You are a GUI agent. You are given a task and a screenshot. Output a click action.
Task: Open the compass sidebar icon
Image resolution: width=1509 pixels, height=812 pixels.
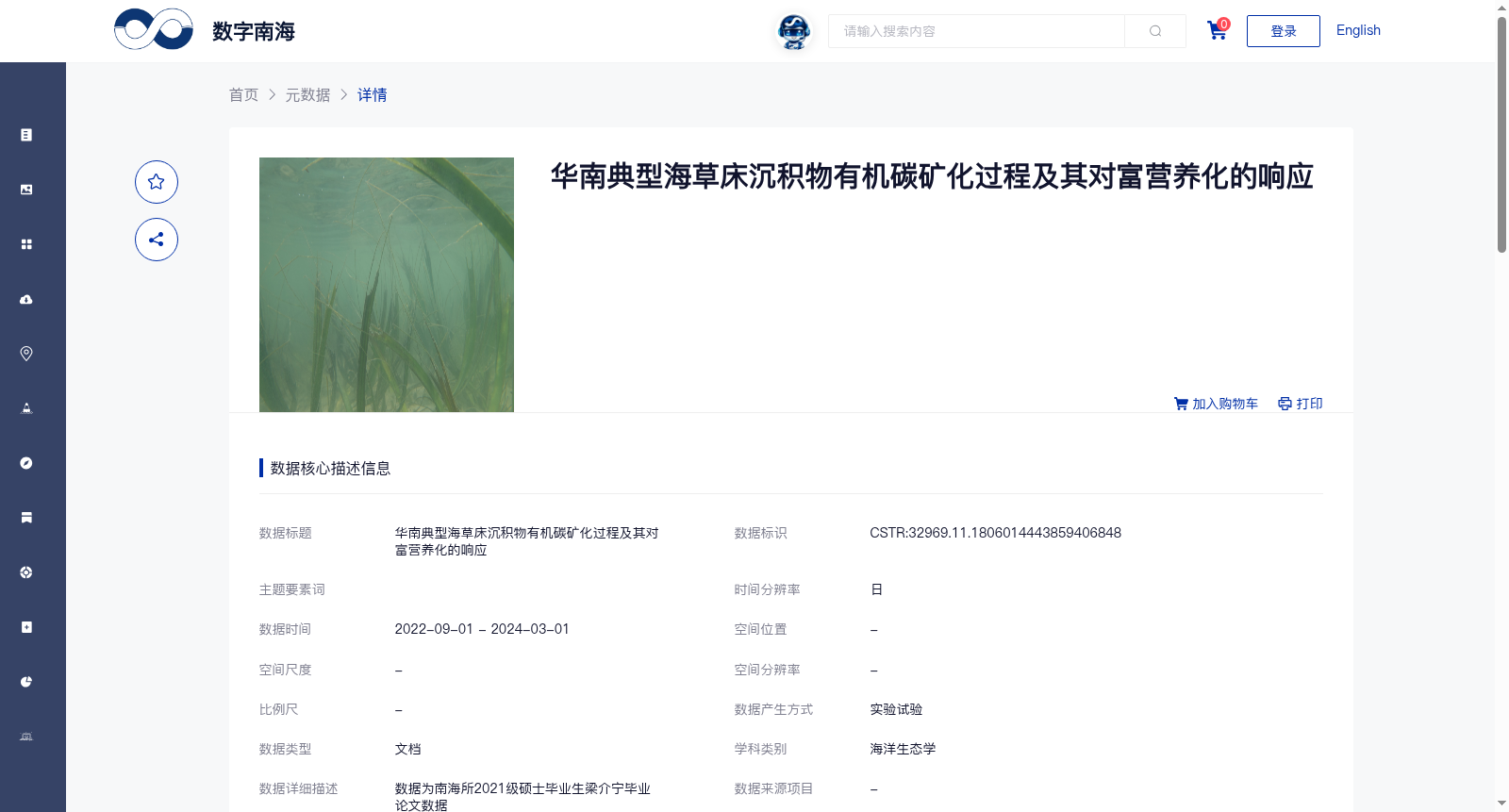[x=26, y=463]
